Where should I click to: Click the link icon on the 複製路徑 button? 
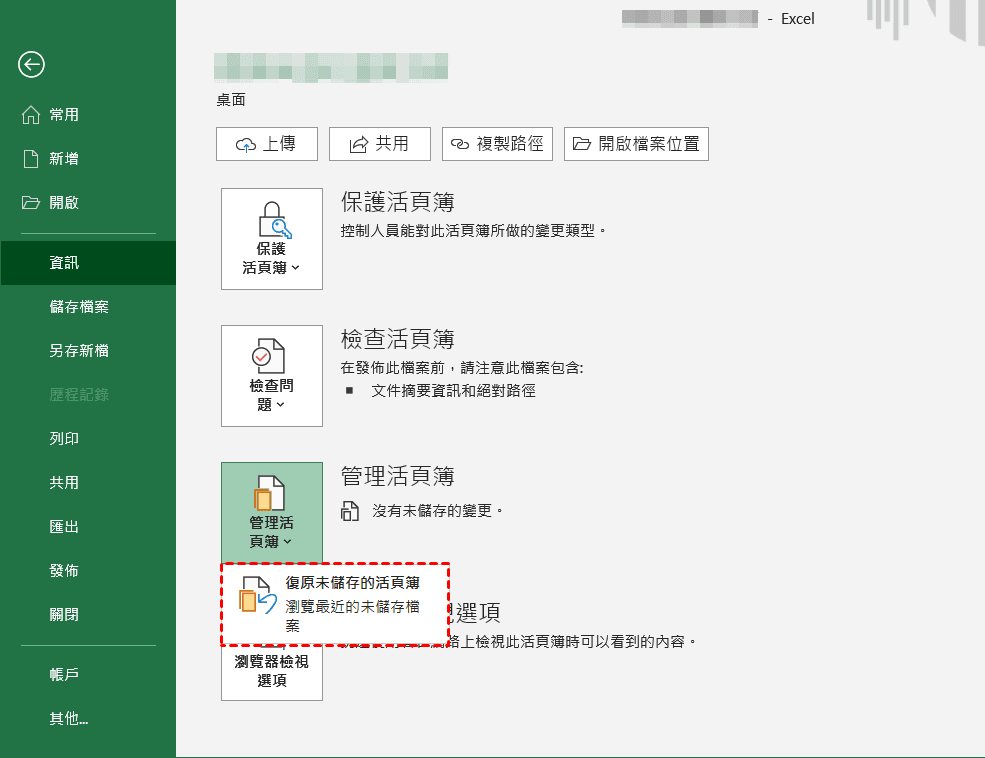(460, 143)
